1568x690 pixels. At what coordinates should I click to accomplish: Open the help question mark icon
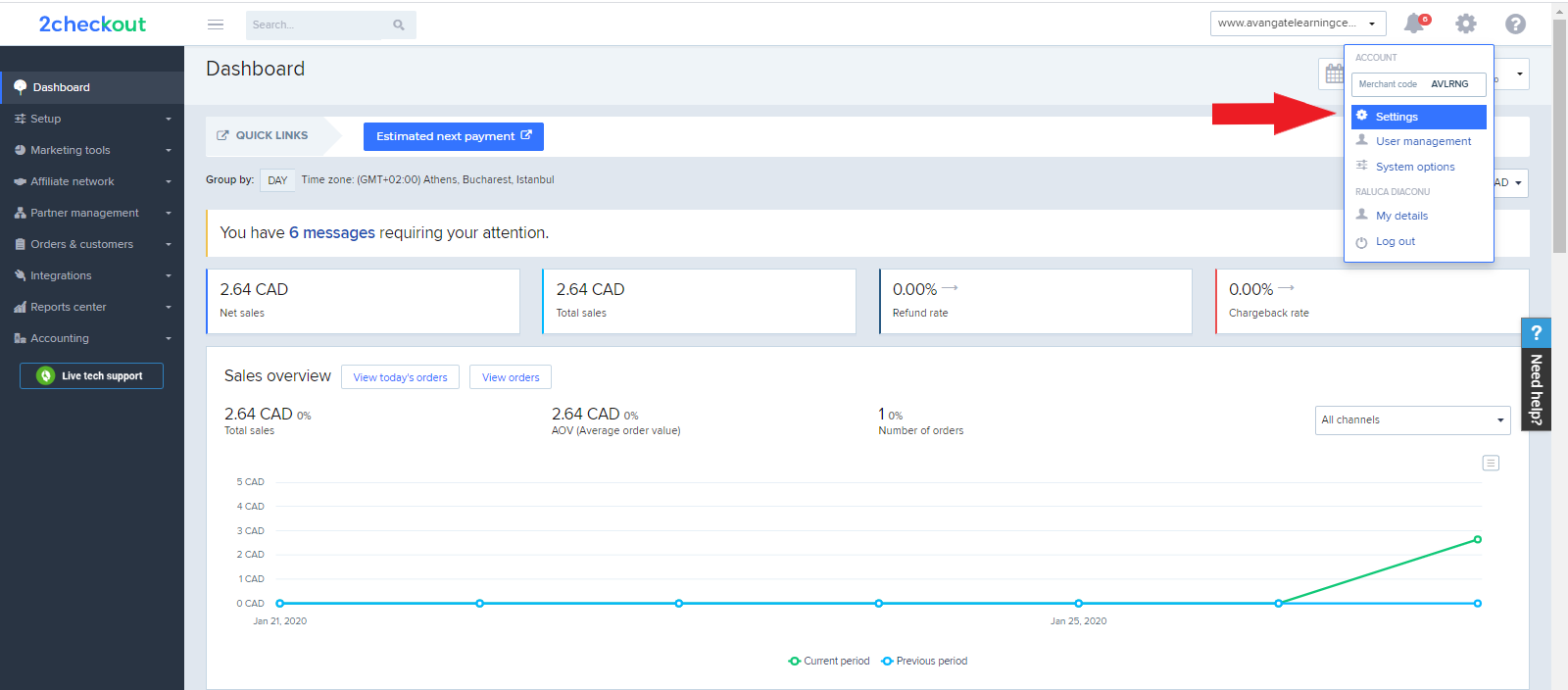1515,24
